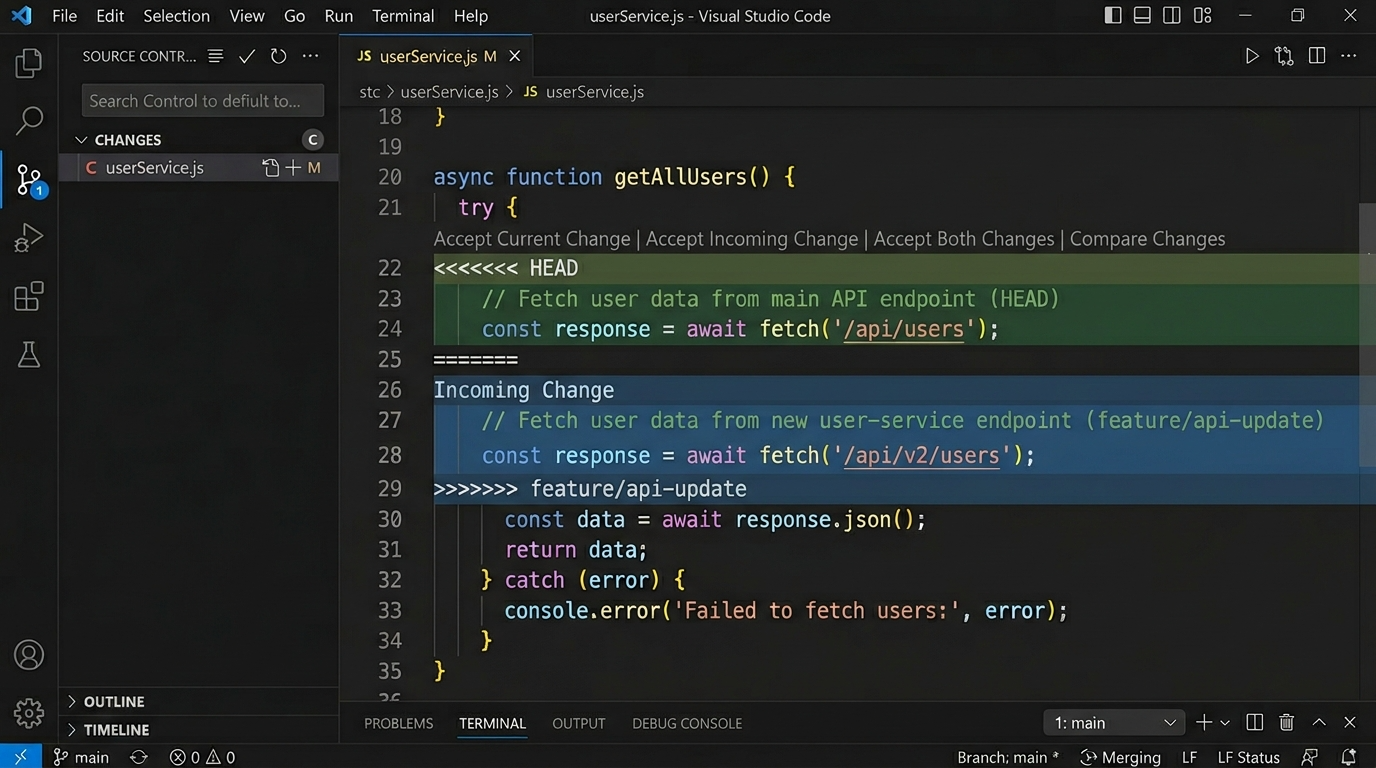Click the new terminal plus icon
This screenshot has width=1376, height=768.
tap(1204, 722)
